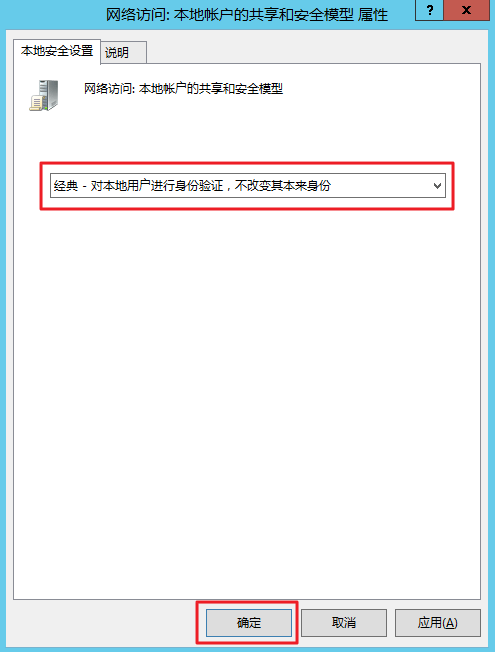Open the 经典 authentication model combo box
Screen dimensions: 495x652
coord(248,185)
